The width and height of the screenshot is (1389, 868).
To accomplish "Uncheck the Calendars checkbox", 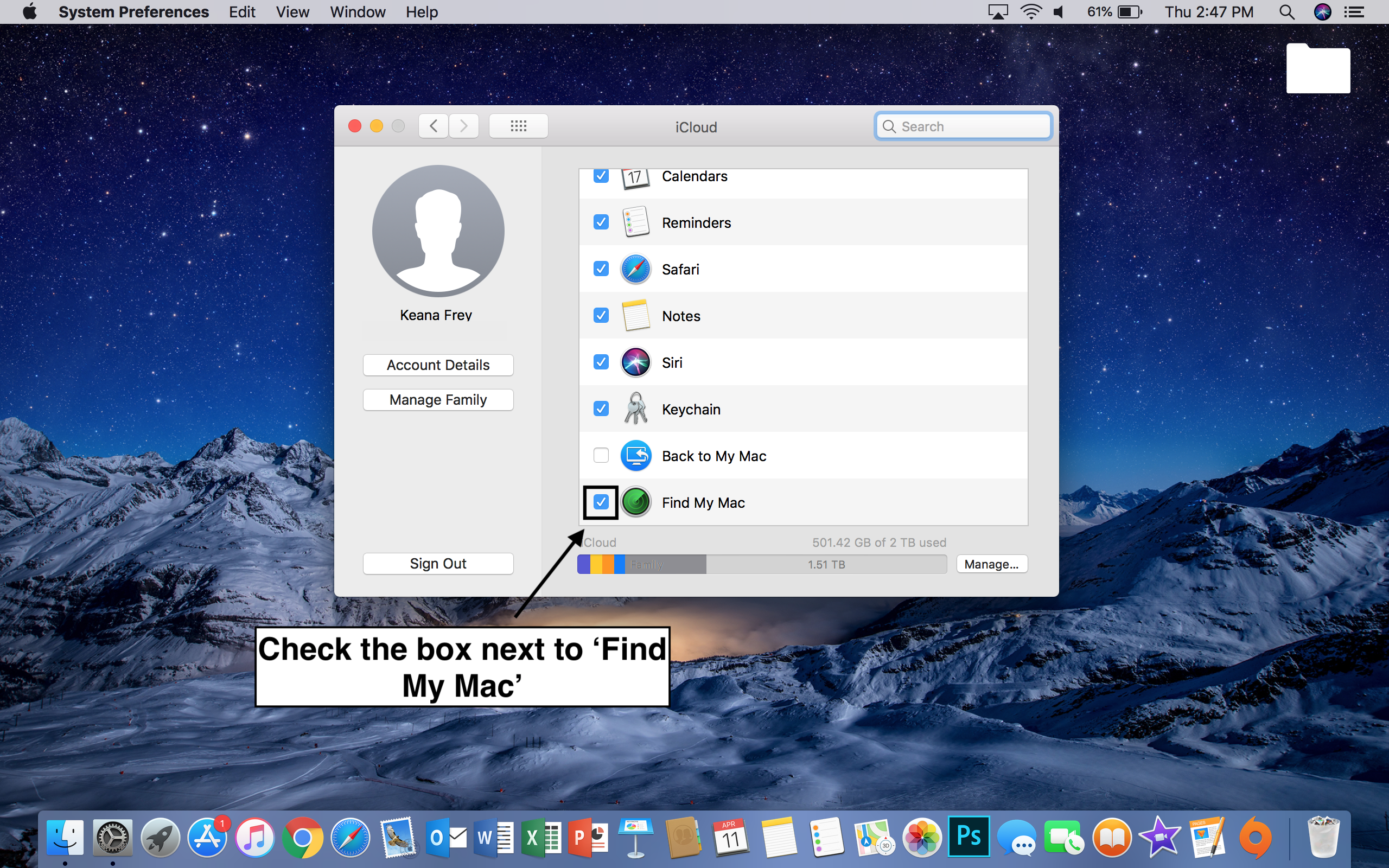I will (601, 176).
